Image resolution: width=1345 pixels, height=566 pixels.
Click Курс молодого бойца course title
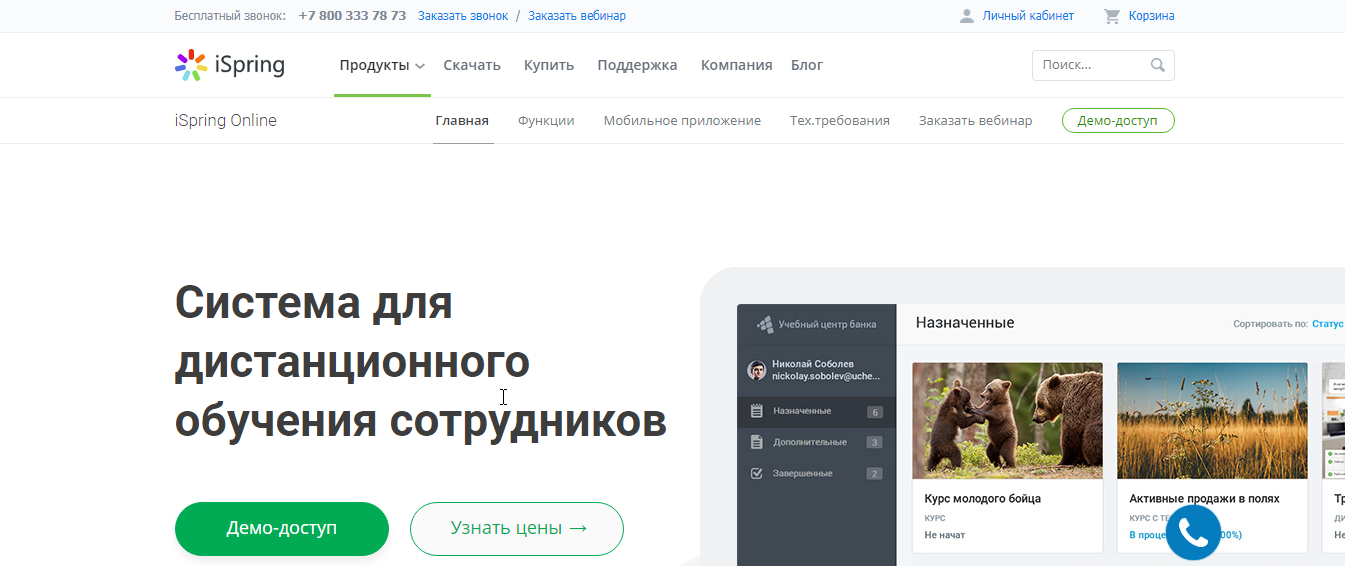point(983,499)
